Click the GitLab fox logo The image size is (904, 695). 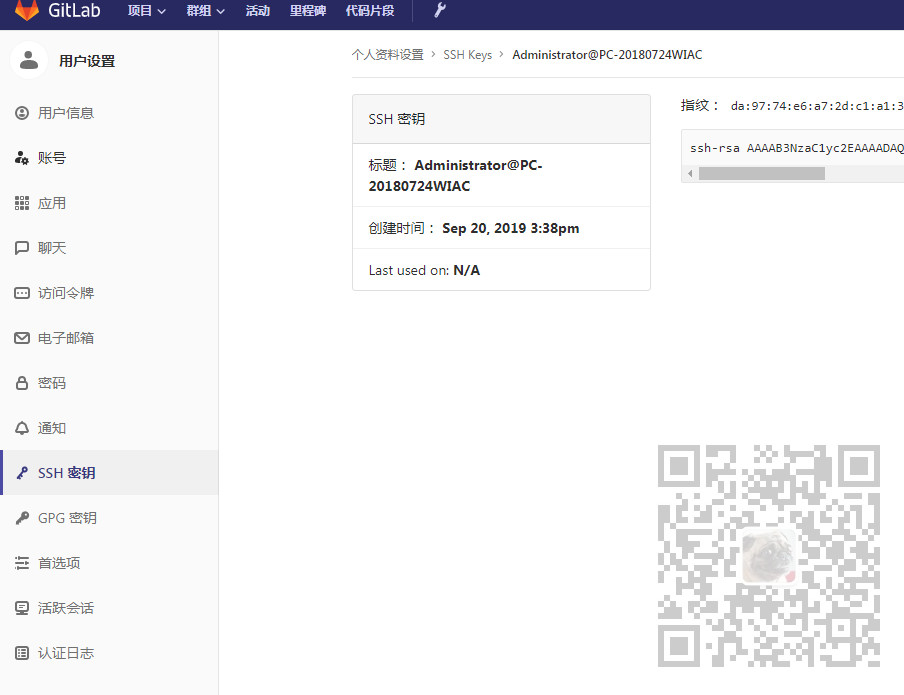pyautogui.click(x=26, y=10)
